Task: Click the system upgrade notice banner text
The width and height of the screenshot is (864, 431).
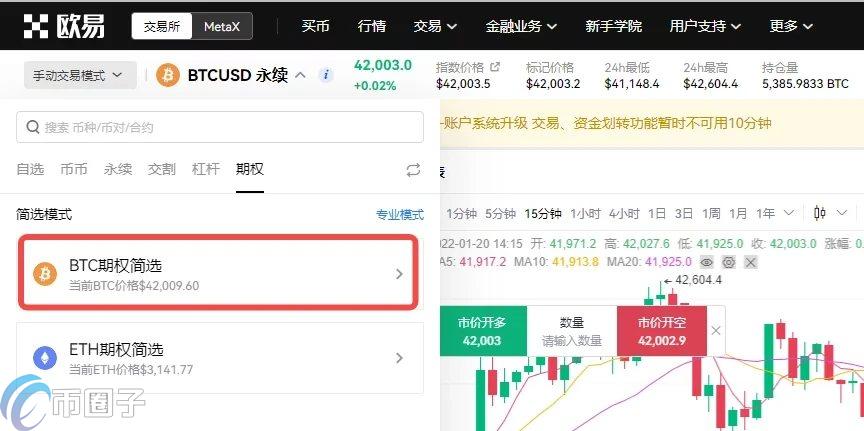Action: (605, 123)
